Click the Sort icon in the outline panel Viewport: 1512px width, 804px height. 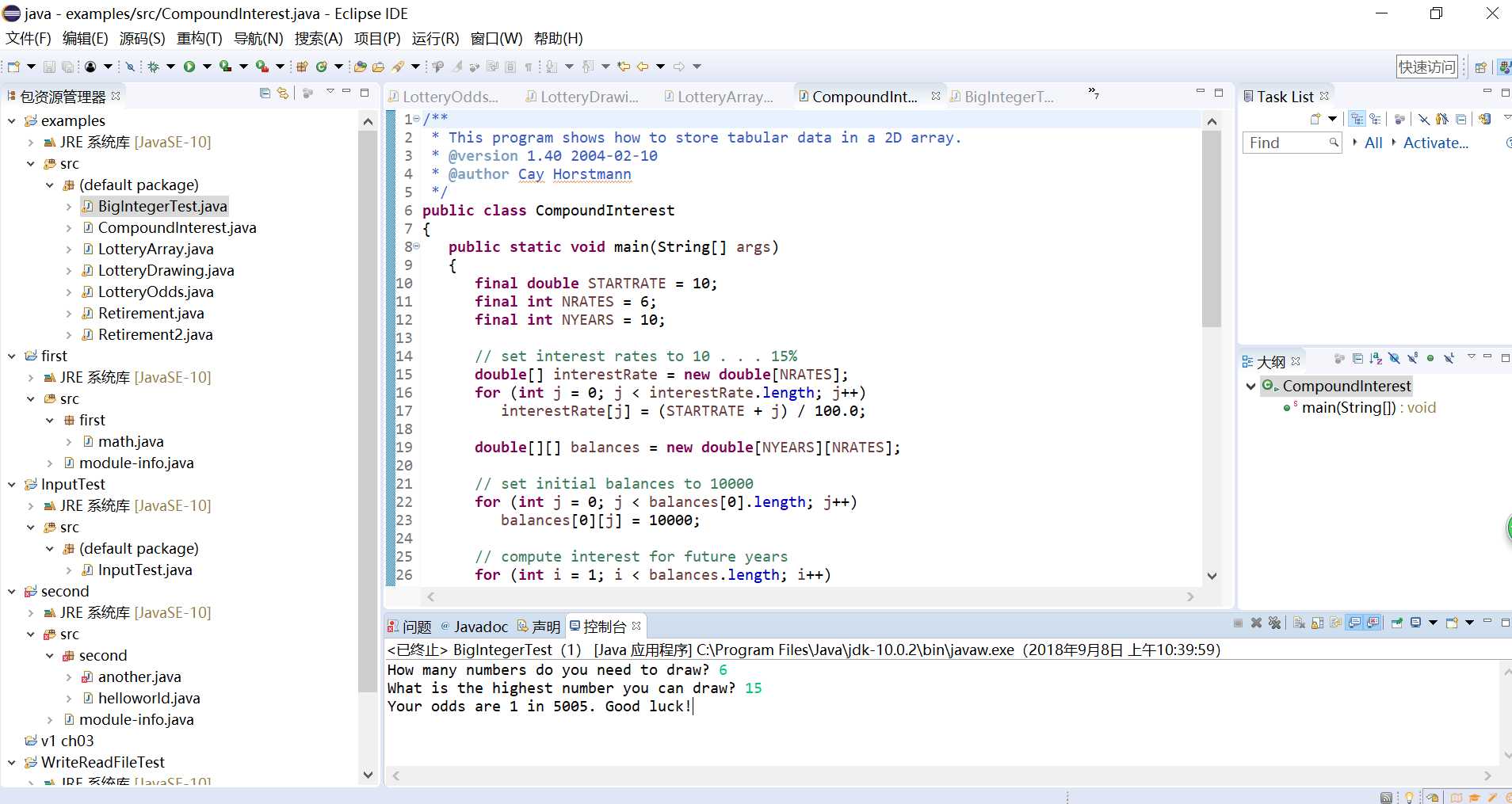(x=1376, y=359)
